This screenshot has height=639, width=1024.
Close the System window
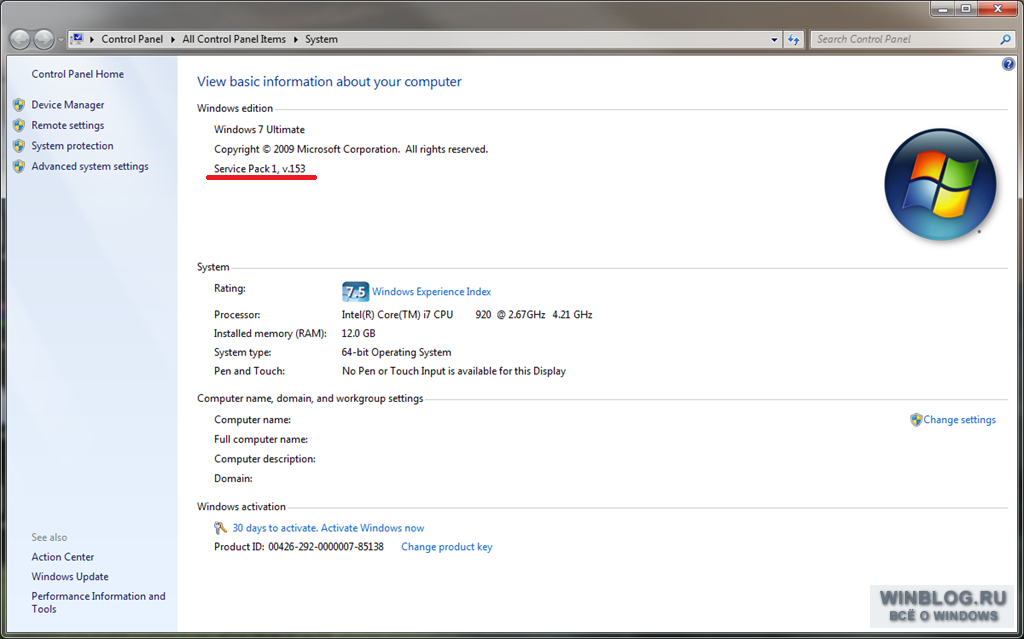pos(998,9)
